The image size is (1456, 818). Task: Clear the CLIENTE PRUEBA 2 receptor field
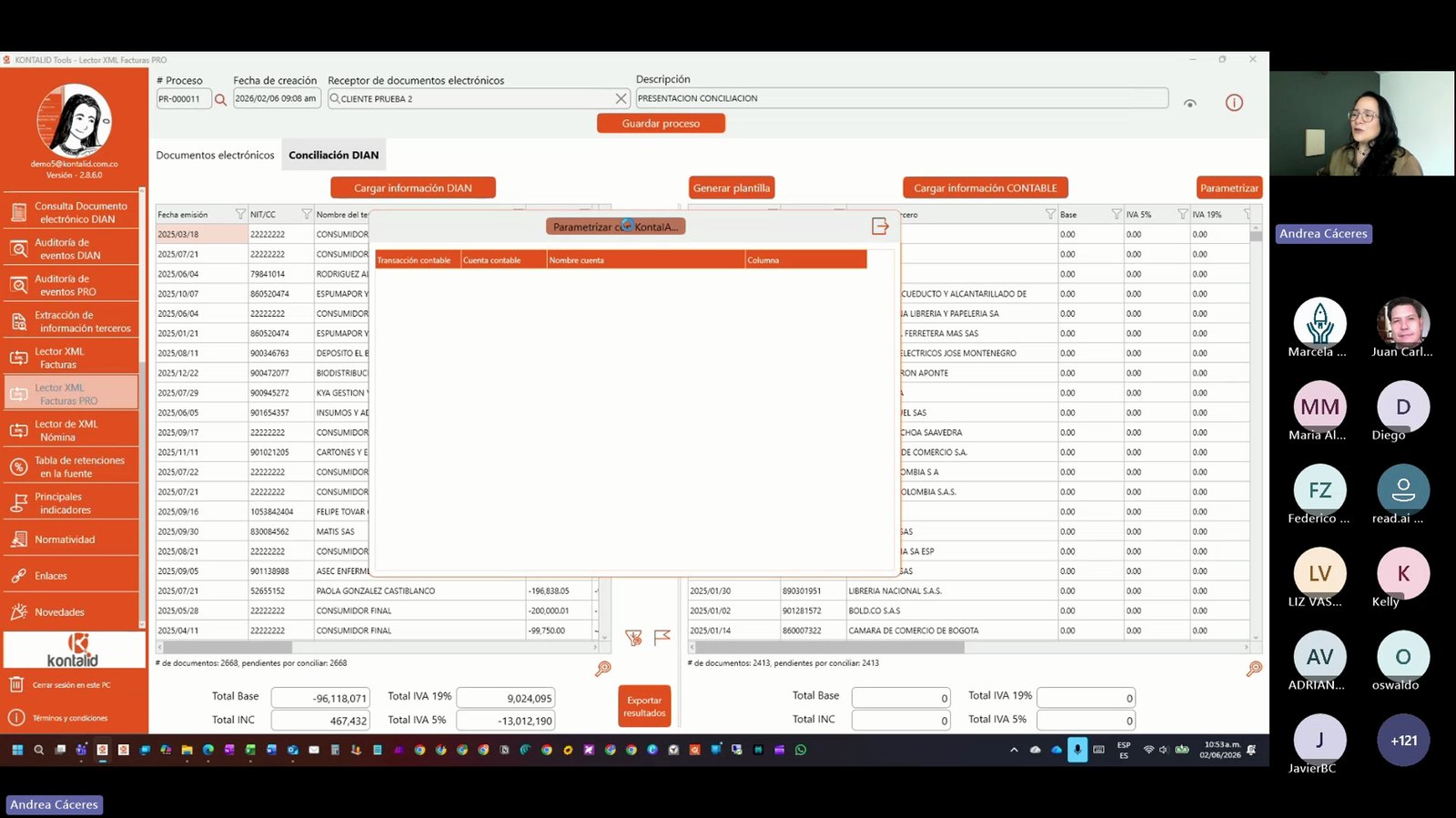621,98
